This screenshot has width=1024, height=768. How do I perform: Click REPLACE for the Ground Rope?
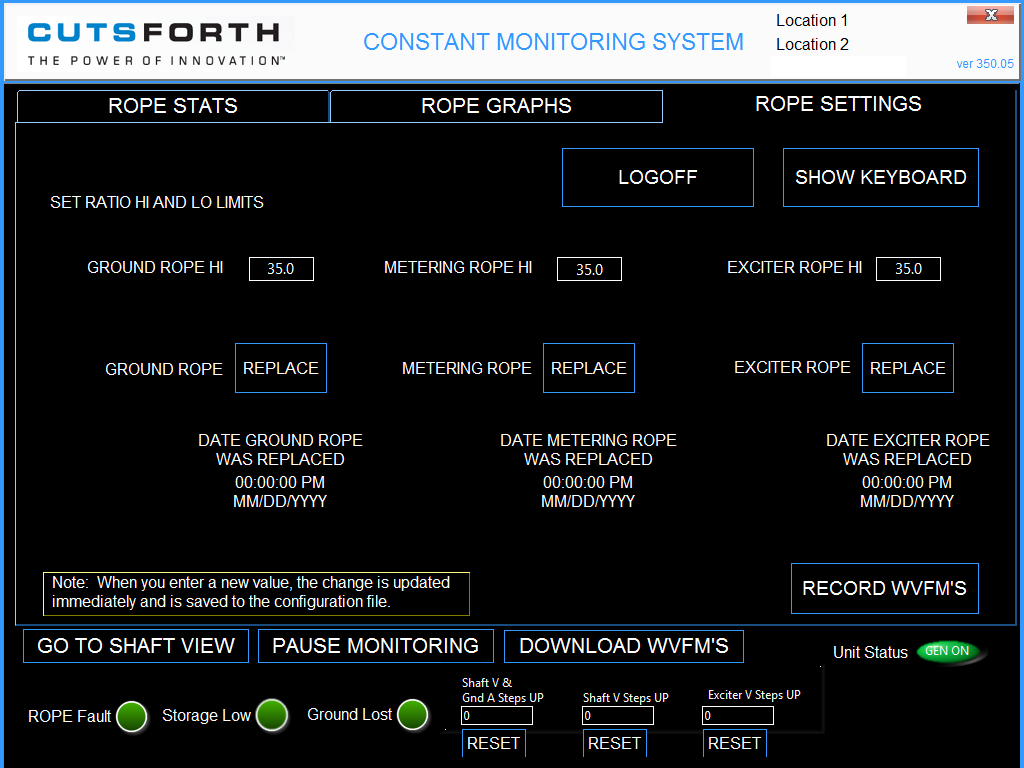[x=281, y=368]
